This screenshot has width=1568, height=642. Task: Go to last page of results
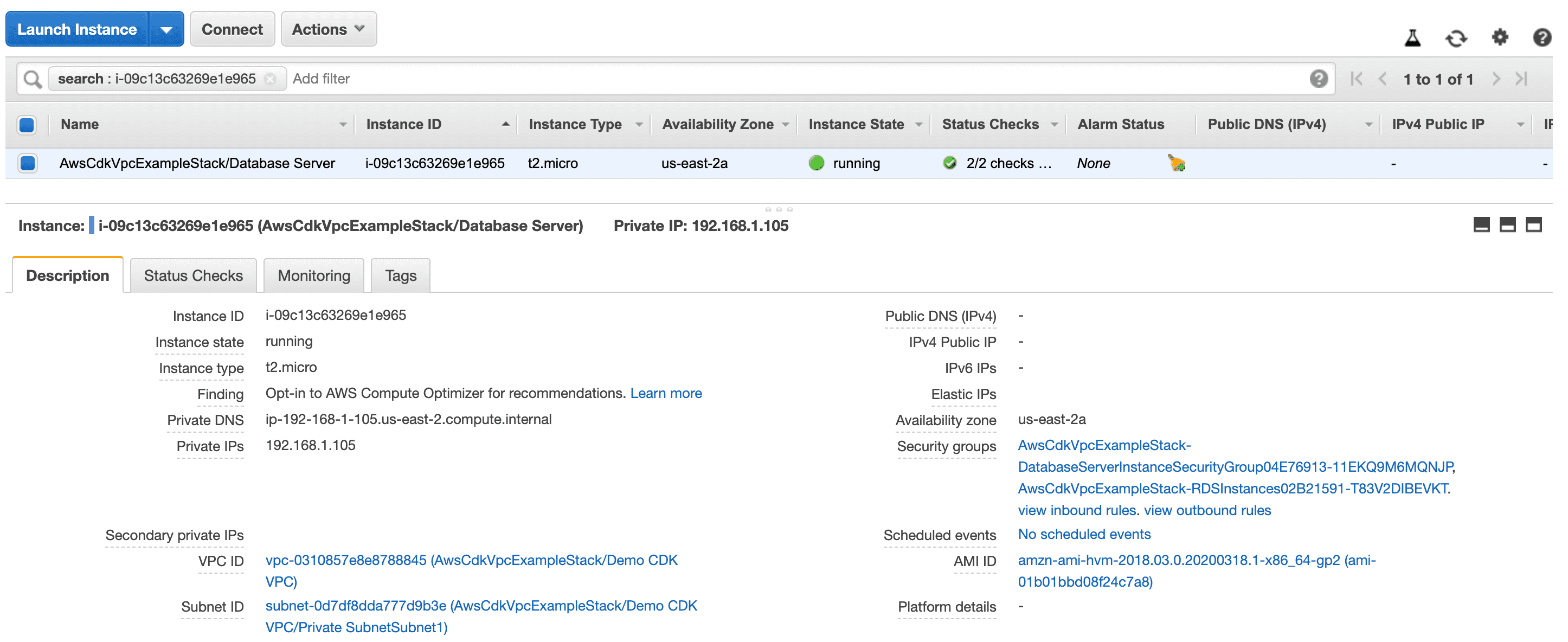(x=1522, y=79)
